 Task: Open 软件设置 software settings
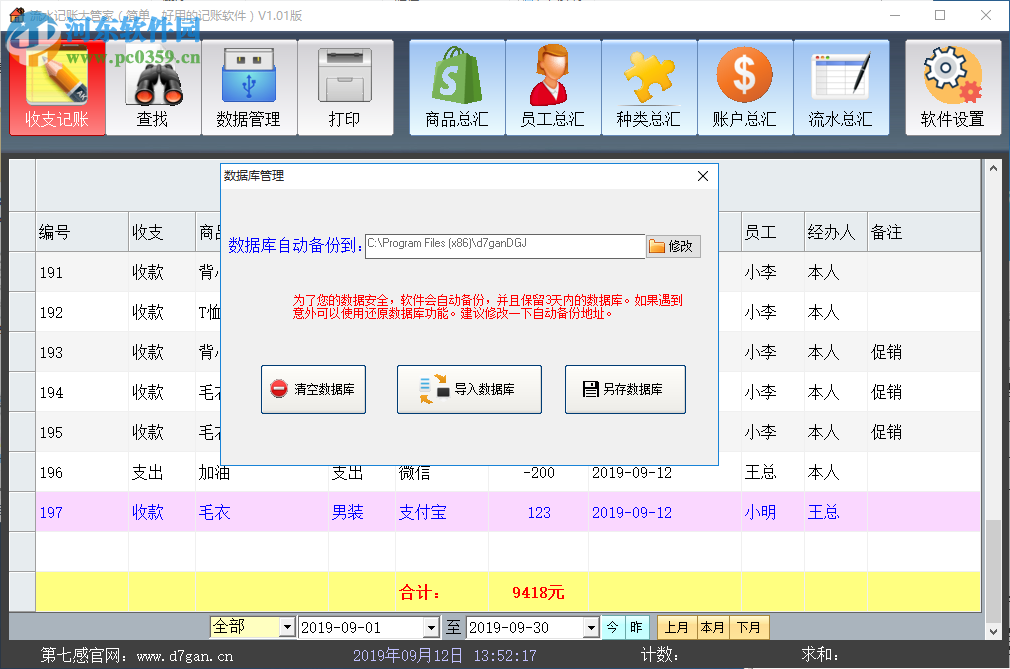tap(952, 87)
